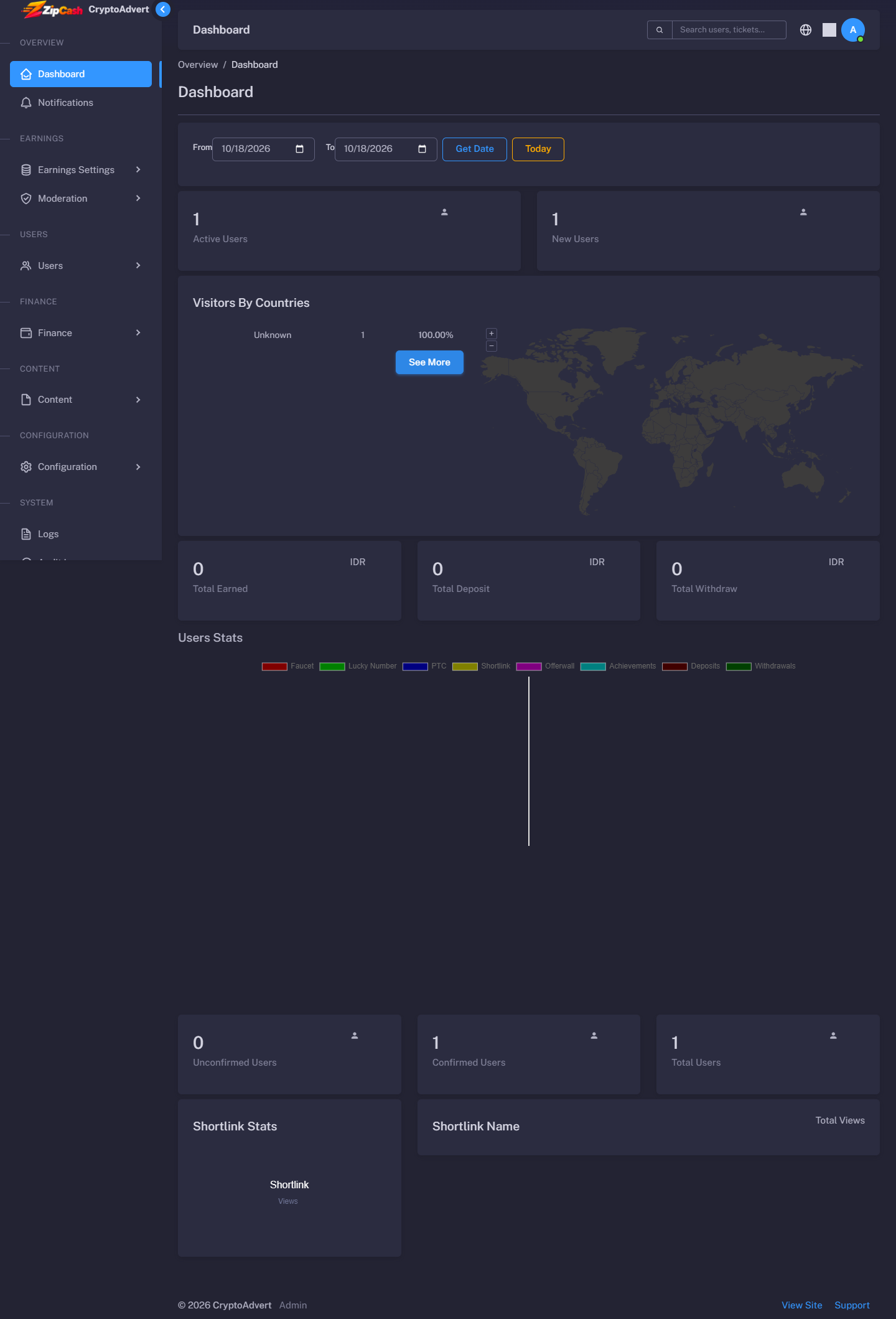
Task: Toggle the Deposits legend series
Action: 691,666
